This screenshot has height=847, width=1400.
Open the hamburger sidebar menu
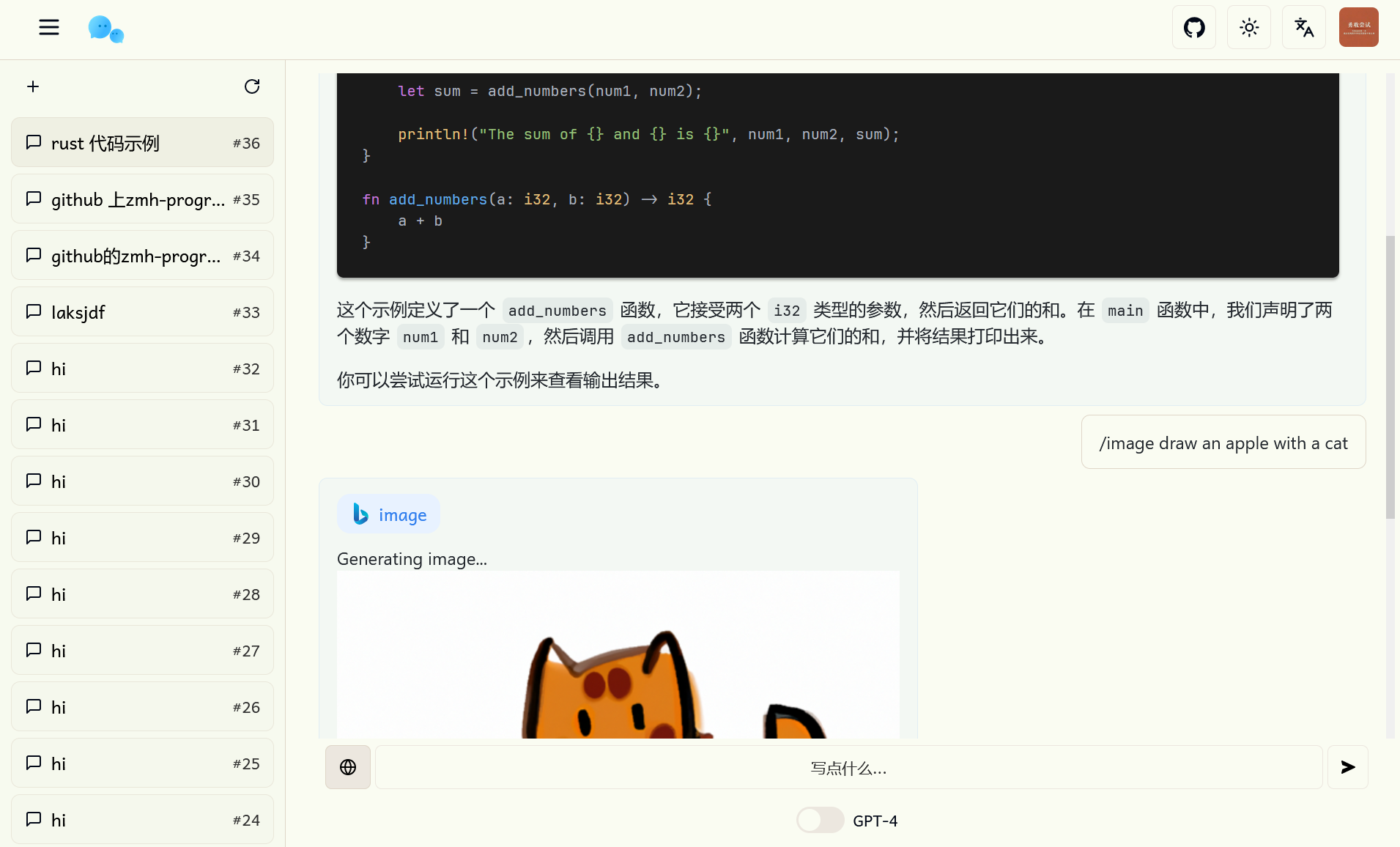point(49,28)
